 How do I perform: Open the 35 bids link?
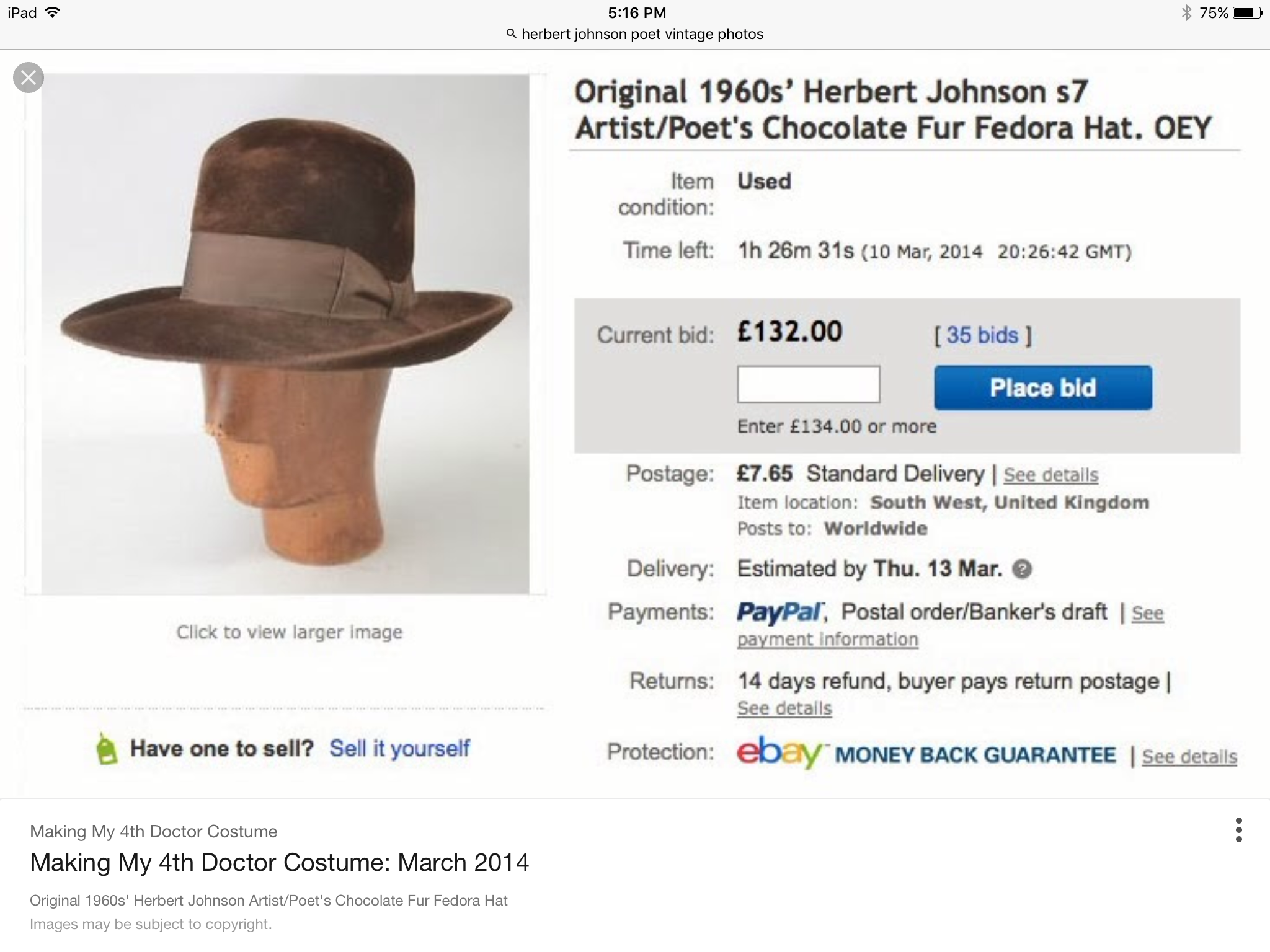(982, 335)
